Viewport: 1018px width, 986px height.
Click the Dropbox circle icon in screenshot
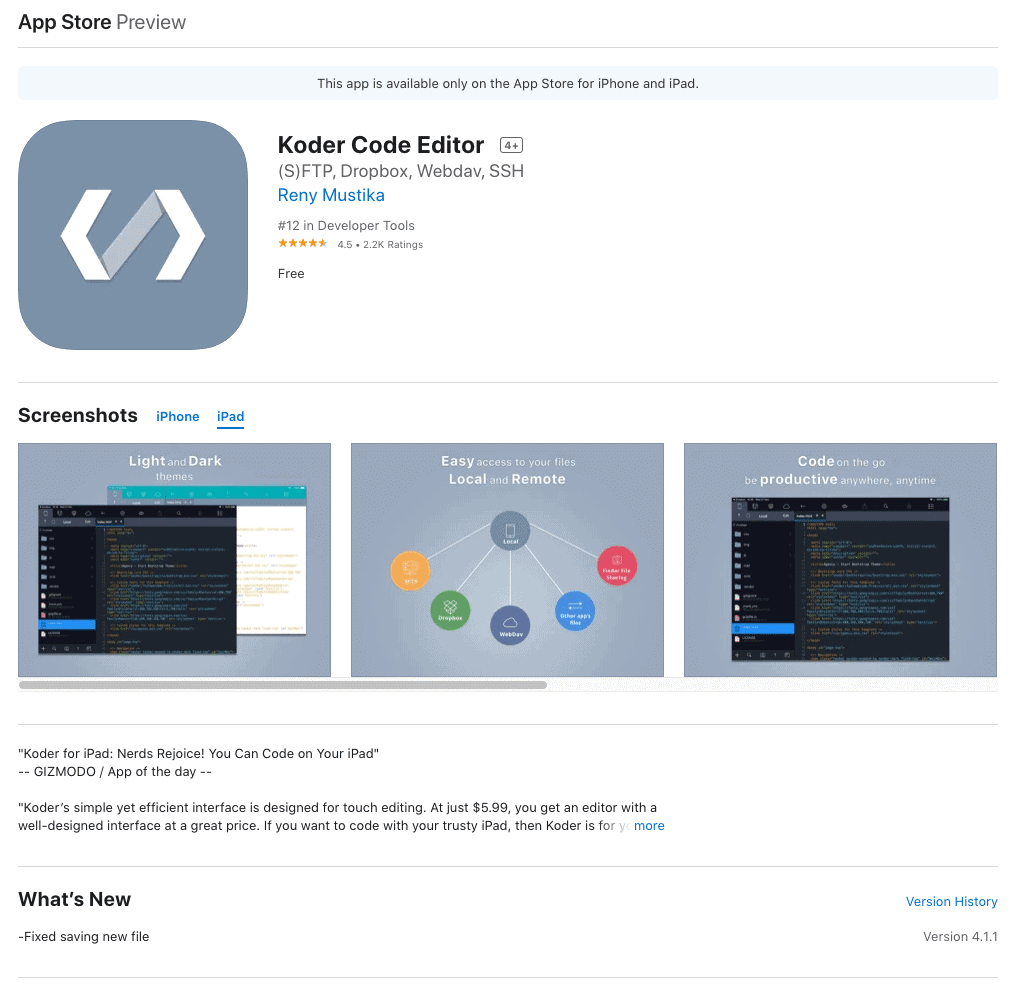pyautogui.click(x=450, y=610)
